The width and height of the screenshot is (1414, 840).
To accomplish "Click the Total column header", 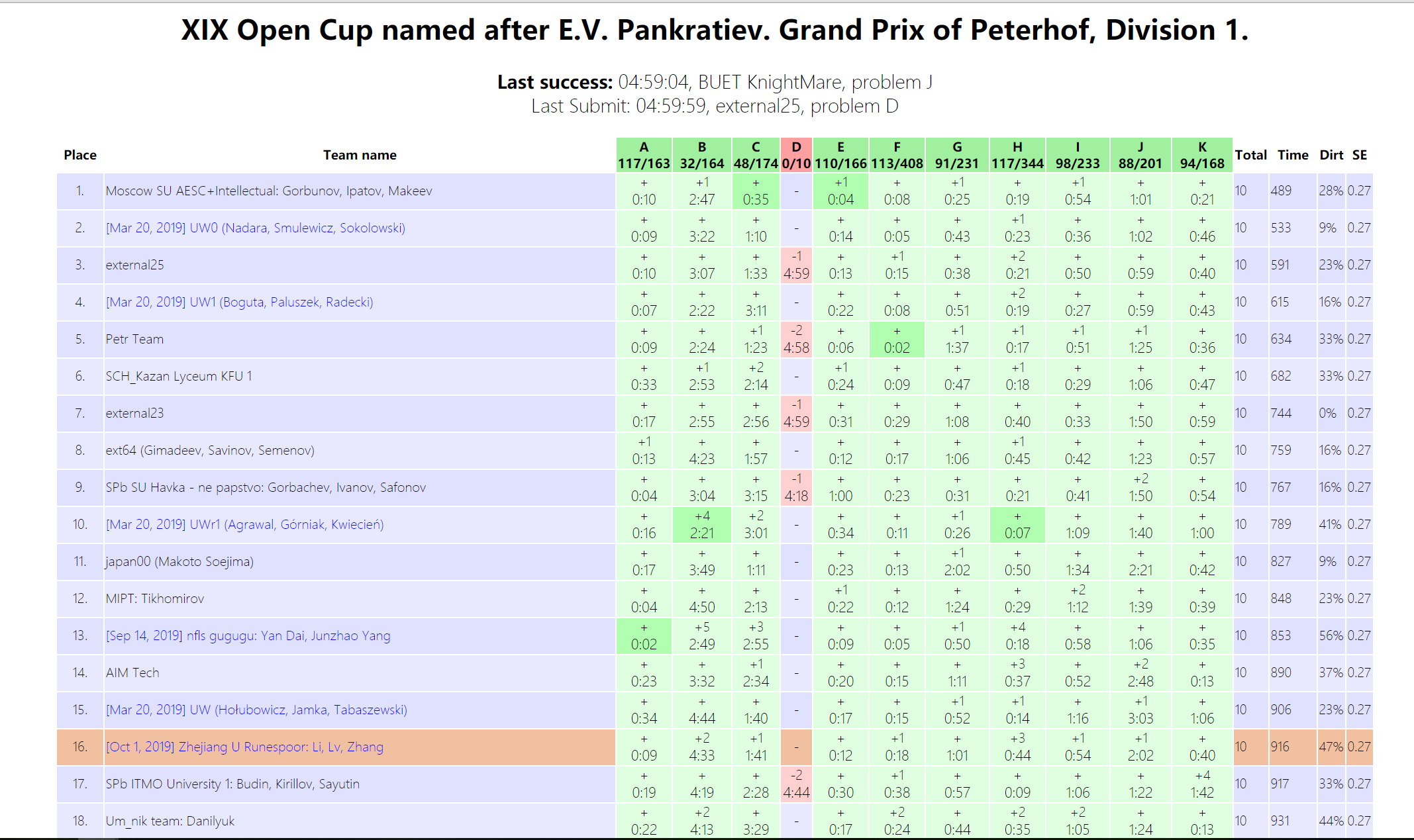I will 1250,155.
